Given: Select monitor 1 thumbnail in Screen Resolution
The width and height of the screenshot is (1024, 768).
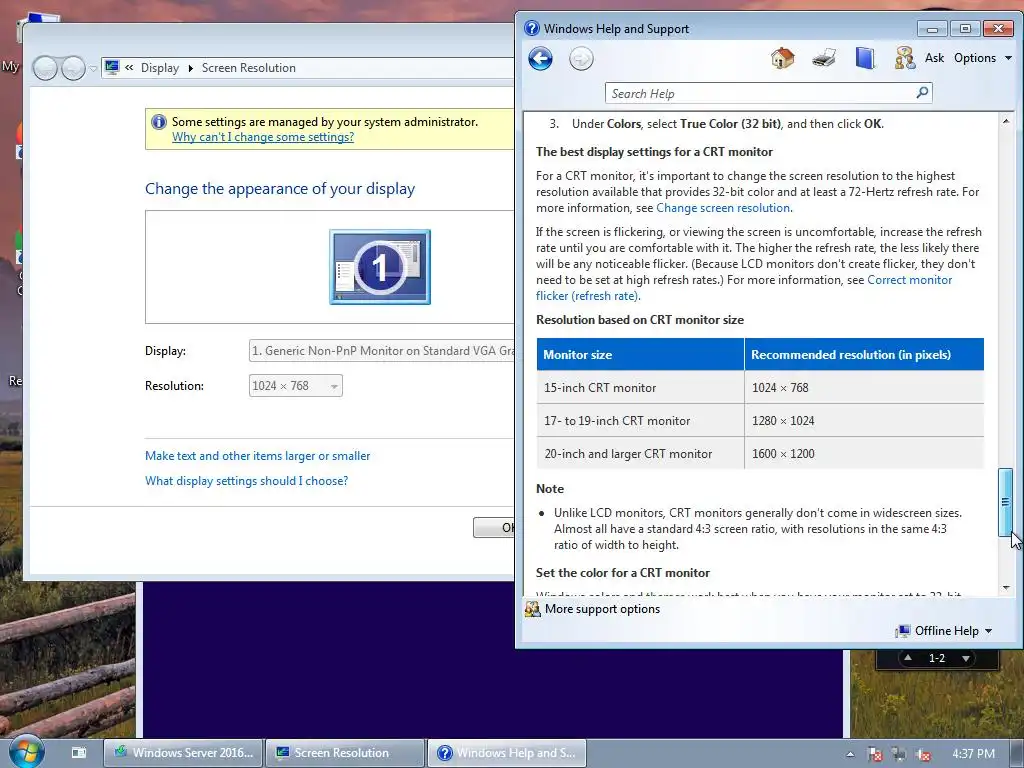Looking at the screenshot, I should tap(380, 266).
